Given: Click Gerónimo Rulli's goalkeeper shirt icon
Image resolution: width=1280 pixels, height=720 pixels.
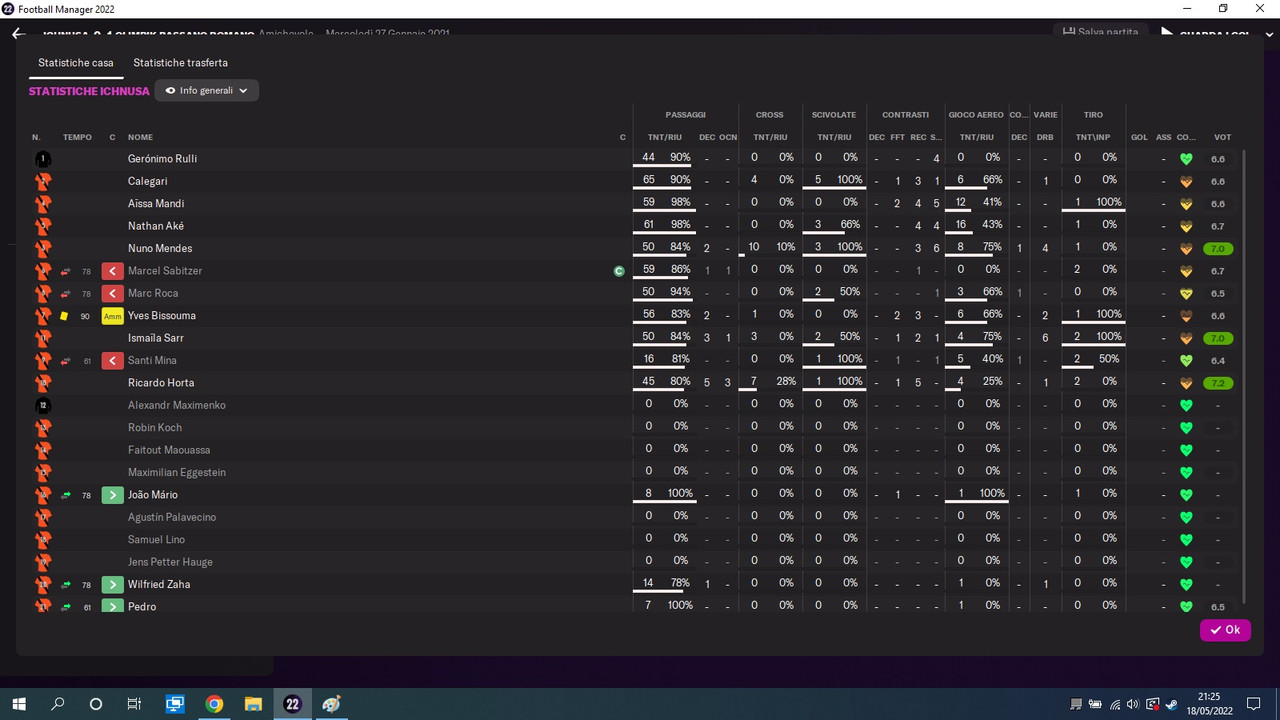Looking at the screenshot, I should tap(43, 159).
